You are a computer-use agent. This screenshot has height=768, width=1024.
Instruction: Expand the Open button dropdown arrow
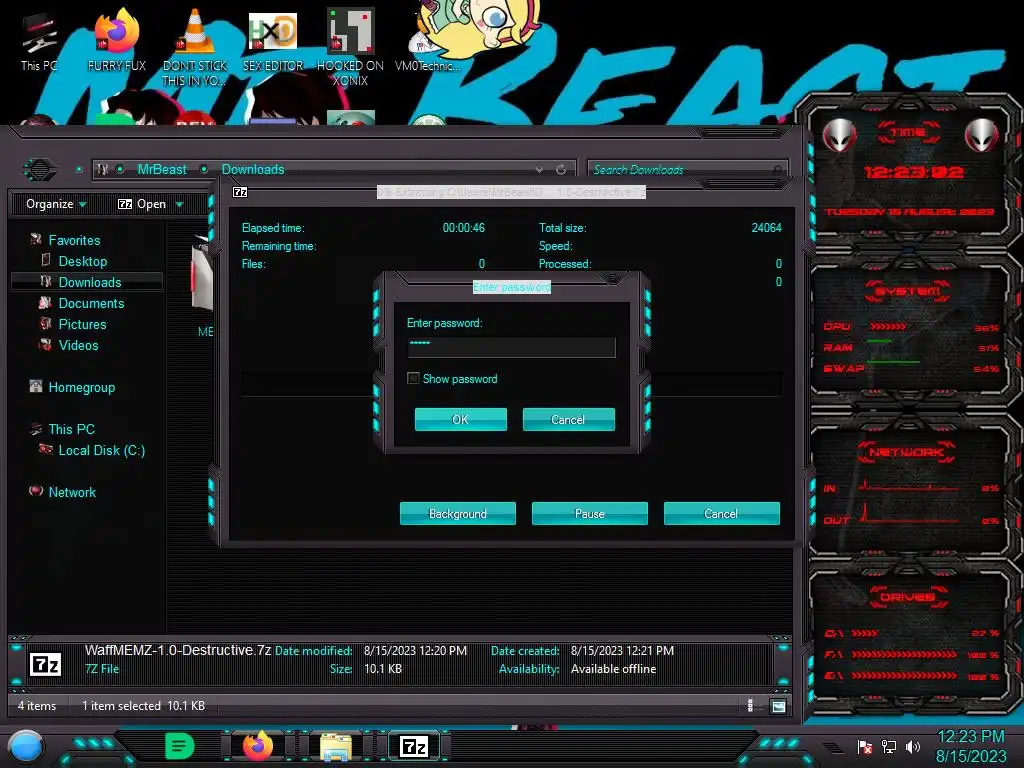[x=180, y=205]
